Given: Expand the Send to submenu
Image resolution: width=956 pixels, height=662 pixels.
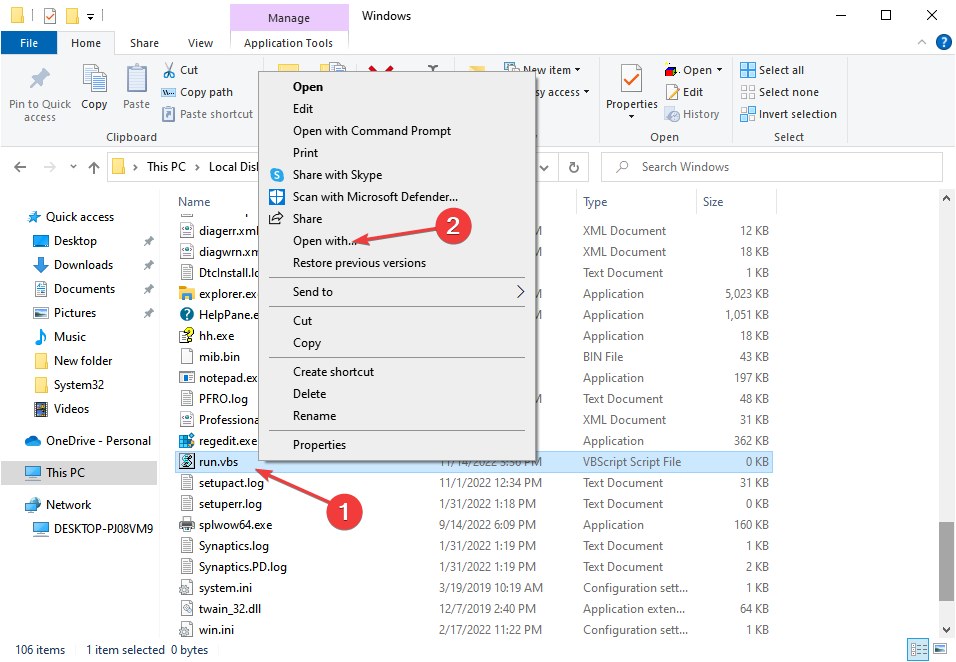Looking at the screenshot, I should pos(520,291).
